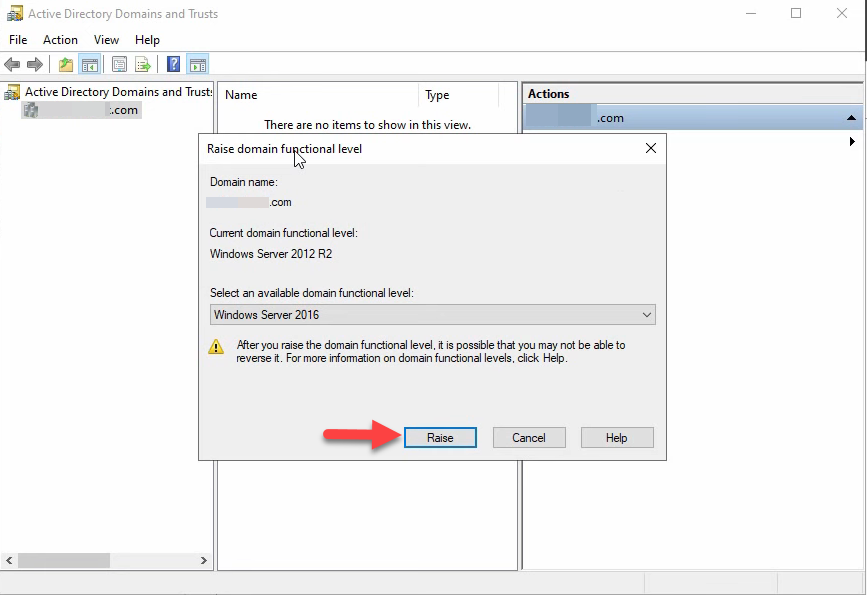Viewport: 867px width, 595px height.
Task: Click the right arrow of the tree scrollbar
Action: coord(203,560)
